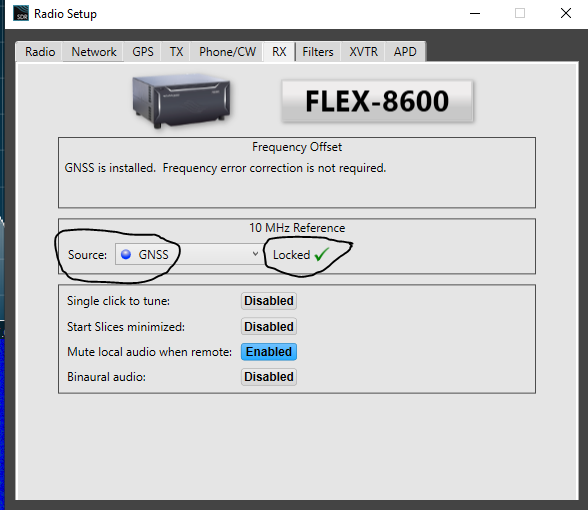Screen dimensions: 588x510
Task: Toggle Binaural audio Disabled button
Action: (x=269, y=376)
